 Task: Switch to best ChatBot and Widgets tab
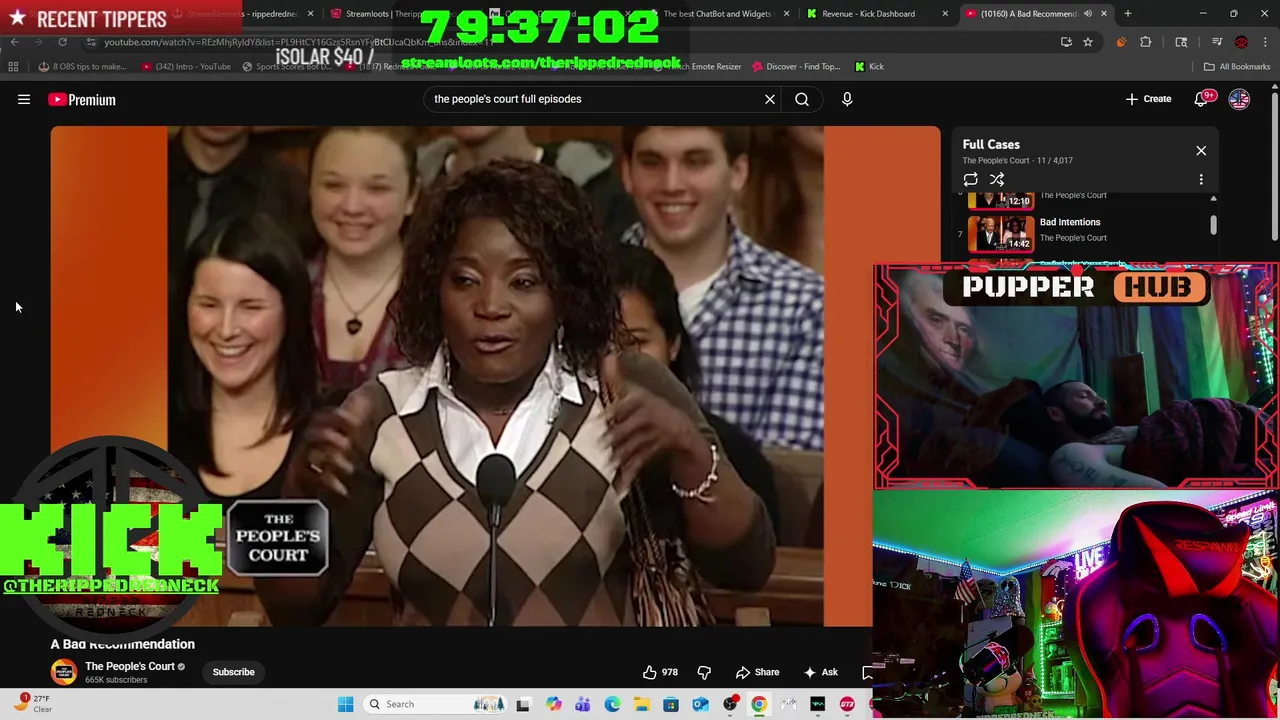point(720,14)
